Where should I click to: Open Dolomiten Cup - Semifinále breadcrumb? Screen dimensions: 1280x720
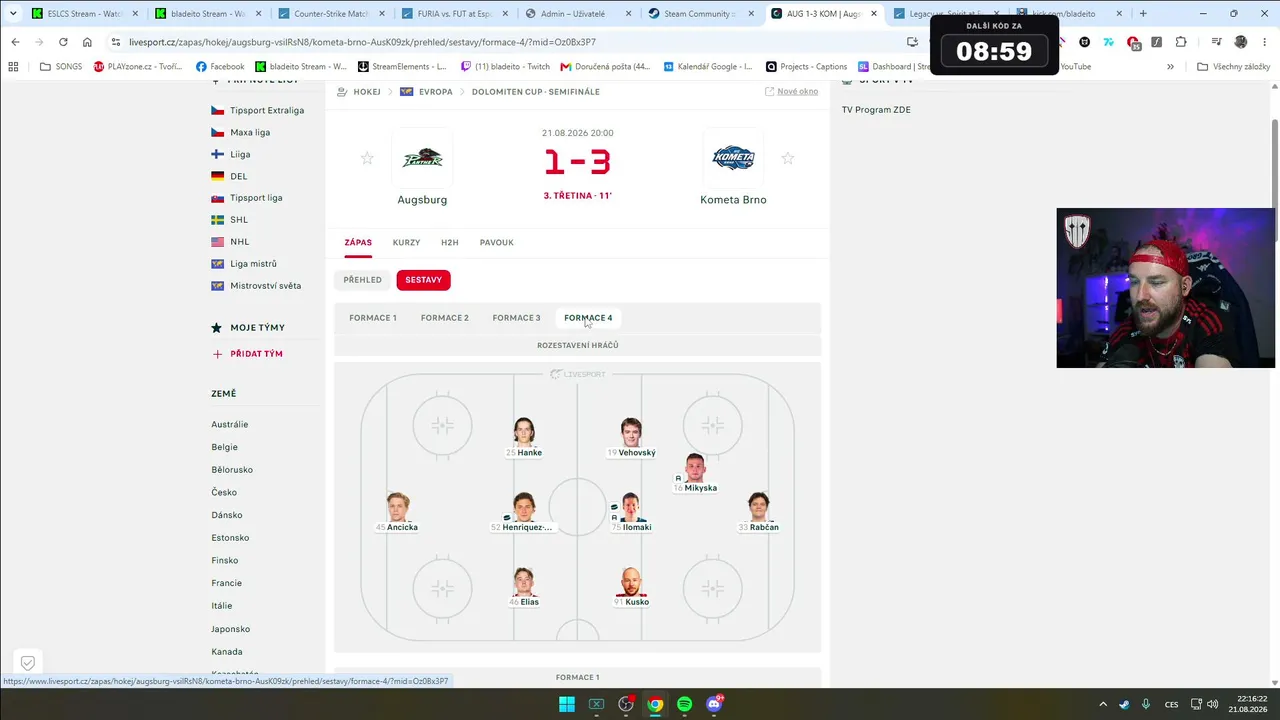pyautogui.click(x=536, y=91)
